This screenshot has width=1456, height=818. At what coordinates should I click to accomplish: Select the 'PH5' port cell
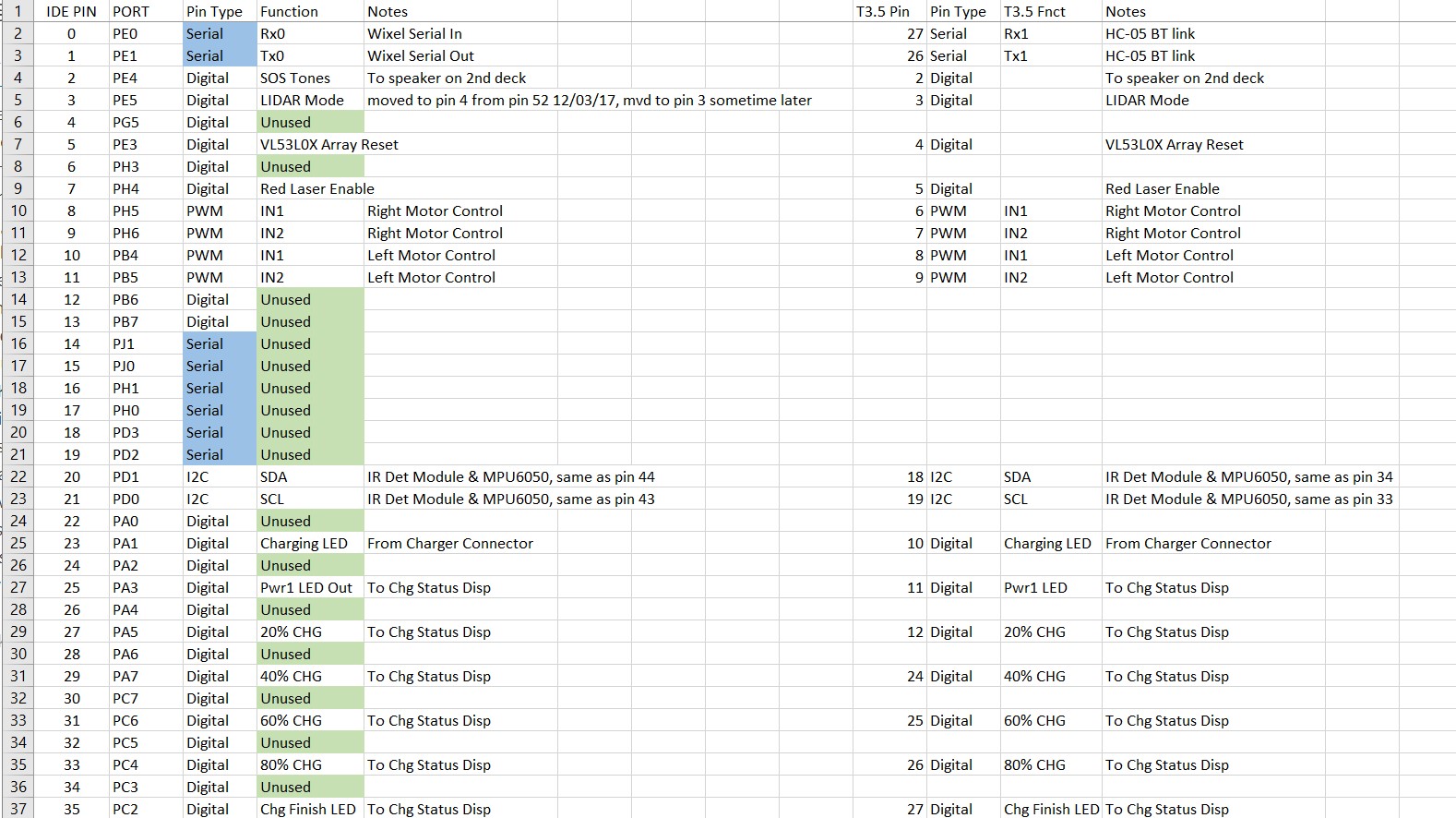tap(145, 211)
